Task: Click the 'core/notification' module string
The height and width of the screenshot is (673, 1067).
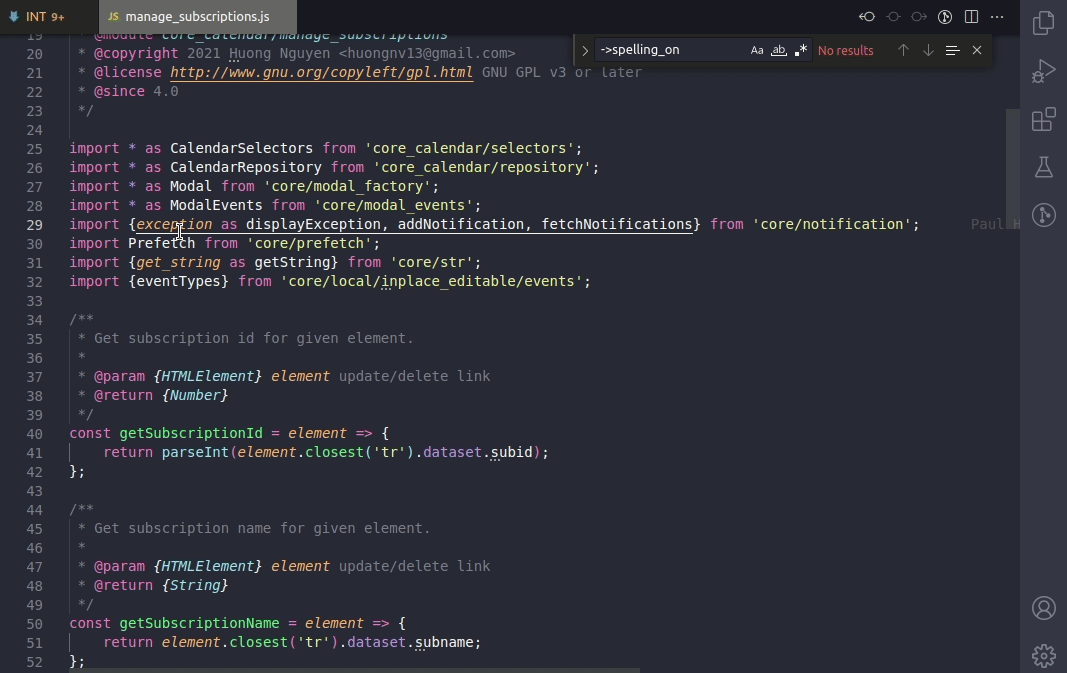Action: (832, 225)
